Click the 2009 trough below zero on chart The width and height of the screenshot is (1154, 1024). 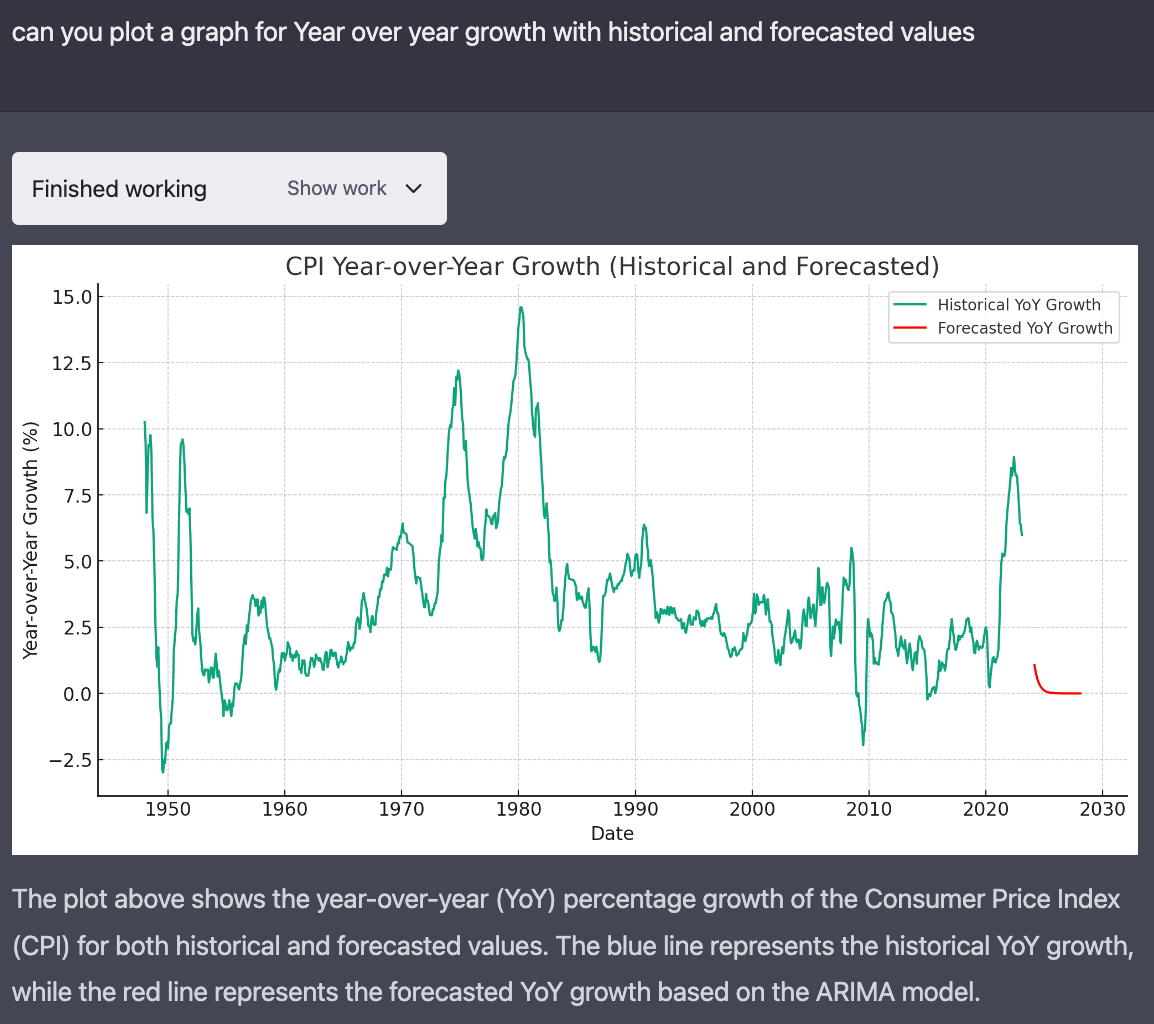click(x=863, y=742)
